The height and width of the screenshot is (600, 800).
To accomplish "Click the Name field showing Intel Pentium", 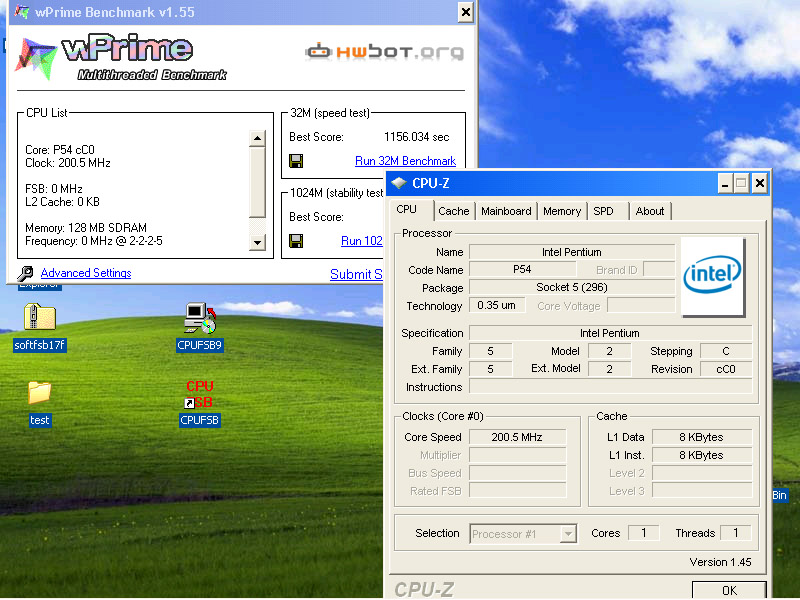I will click(572, 252).
